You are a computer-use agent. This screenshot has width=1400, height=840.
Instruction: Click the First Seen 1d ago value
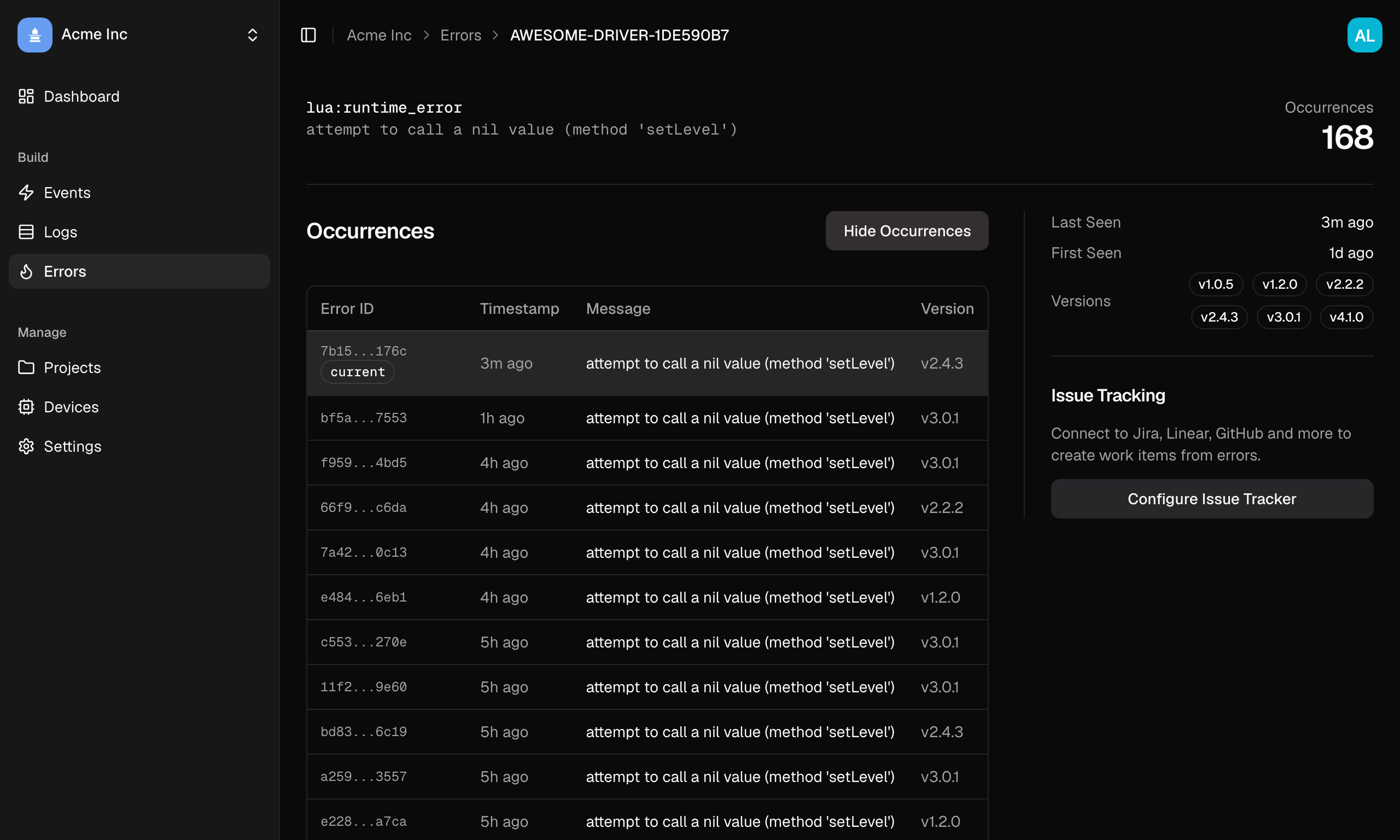1351,253
